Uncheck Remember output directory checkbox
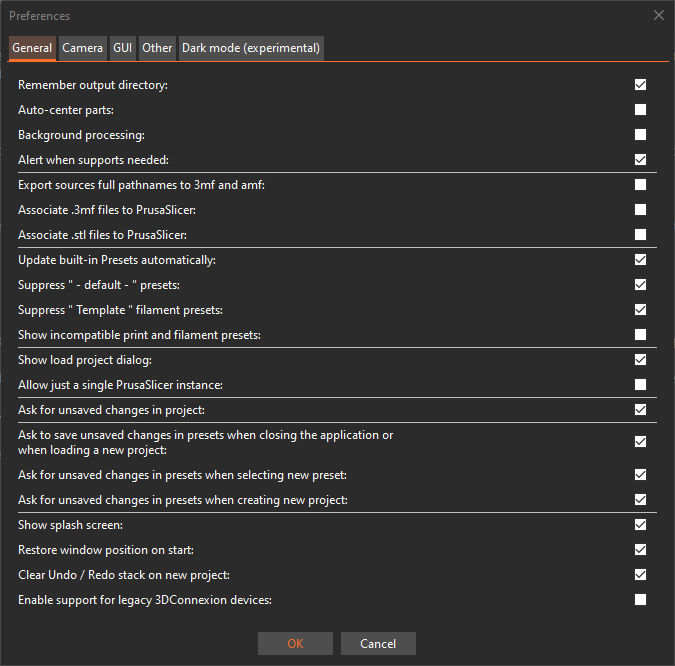Screen dimensions: 675x666 640,85
